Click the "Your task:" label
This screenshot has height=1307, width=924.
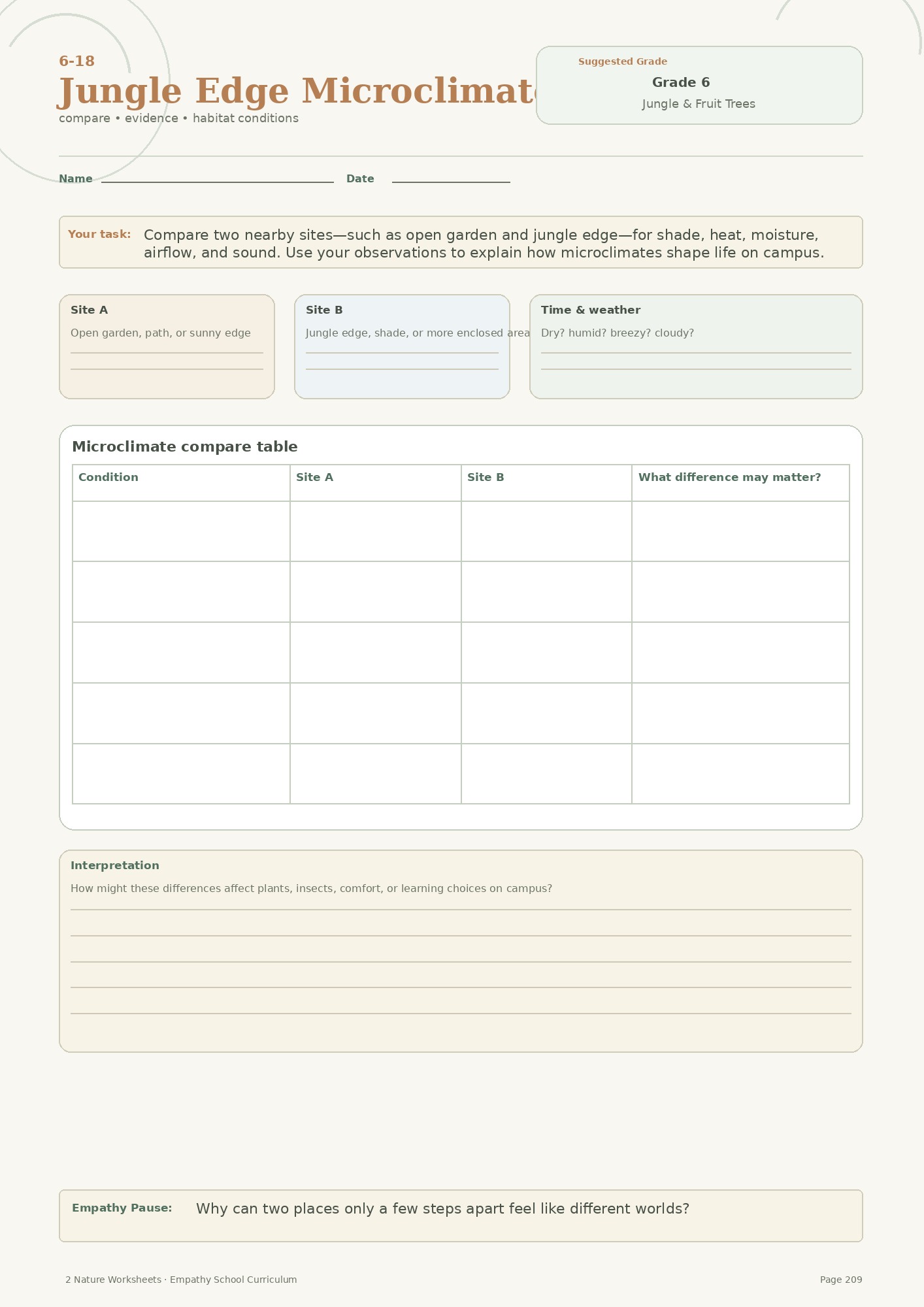tap(99, 234)
